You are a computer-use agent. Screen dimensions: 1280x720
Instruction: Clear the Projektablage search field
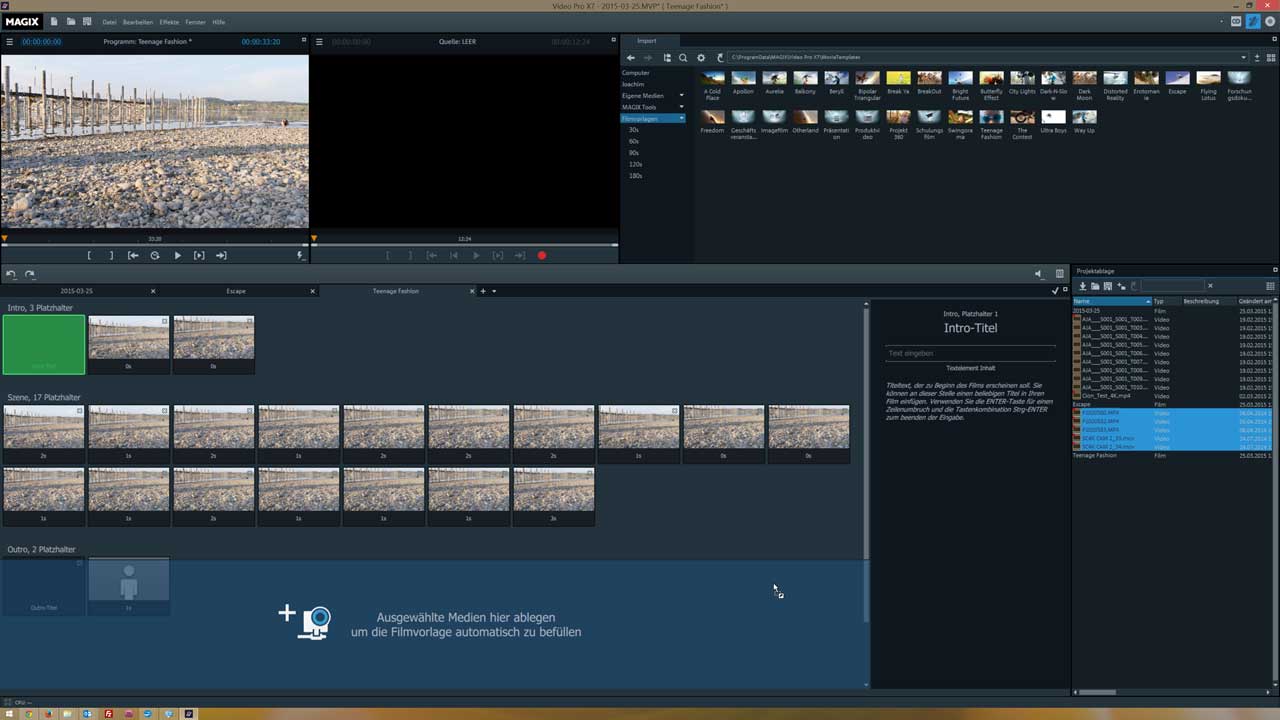tap(1210, 286)
